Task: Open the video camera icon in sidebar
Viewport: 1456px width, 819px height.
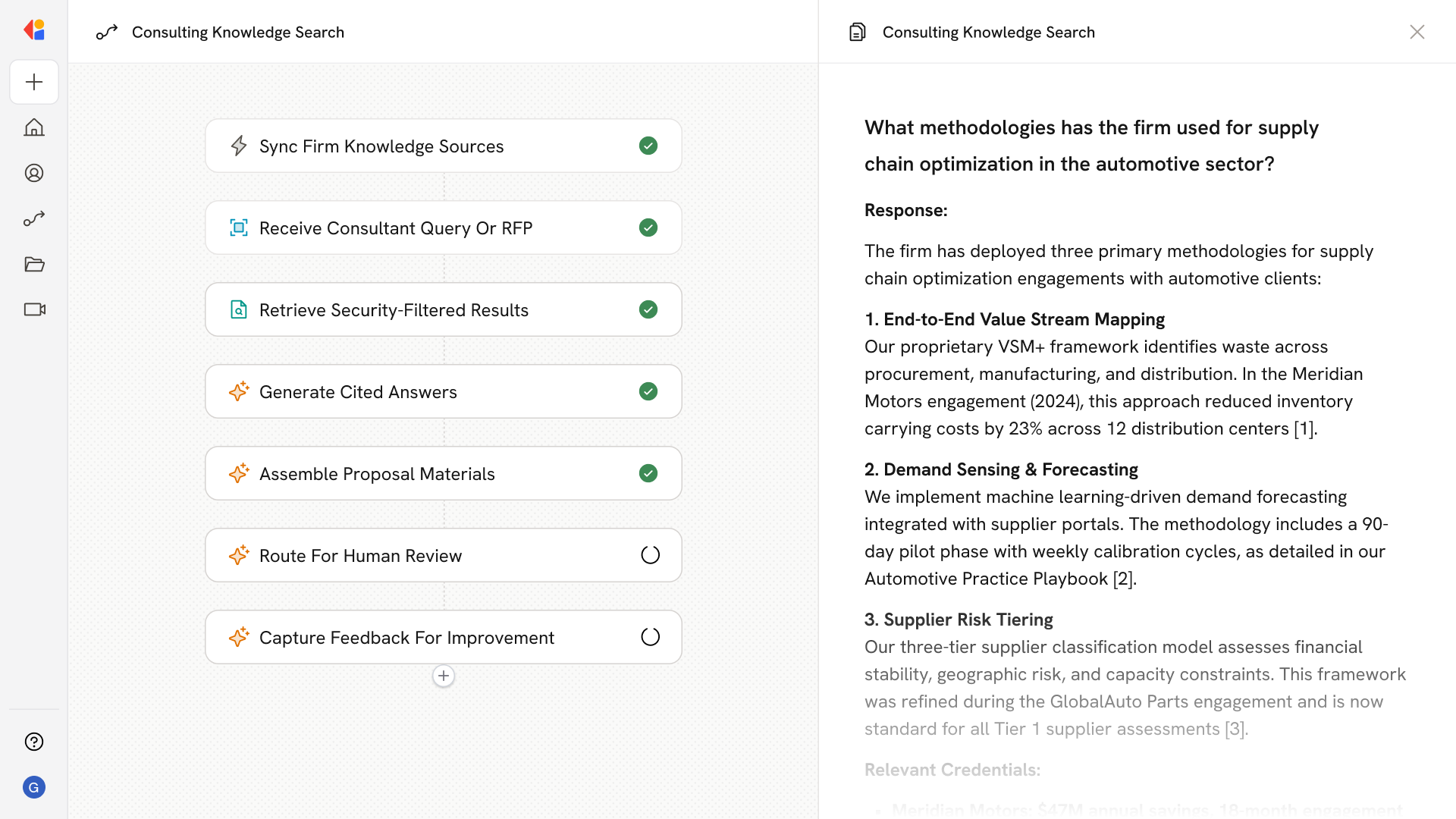Action: [x=34, y=309]
